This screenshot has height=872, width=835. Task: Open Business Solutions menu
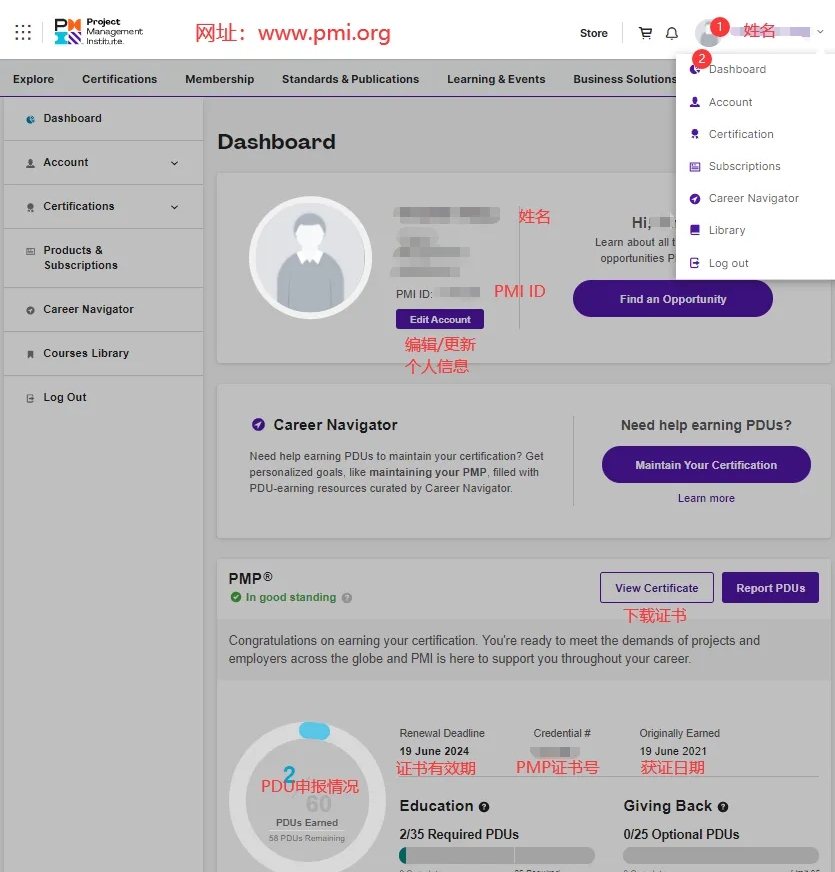click(x=625, y=79)
